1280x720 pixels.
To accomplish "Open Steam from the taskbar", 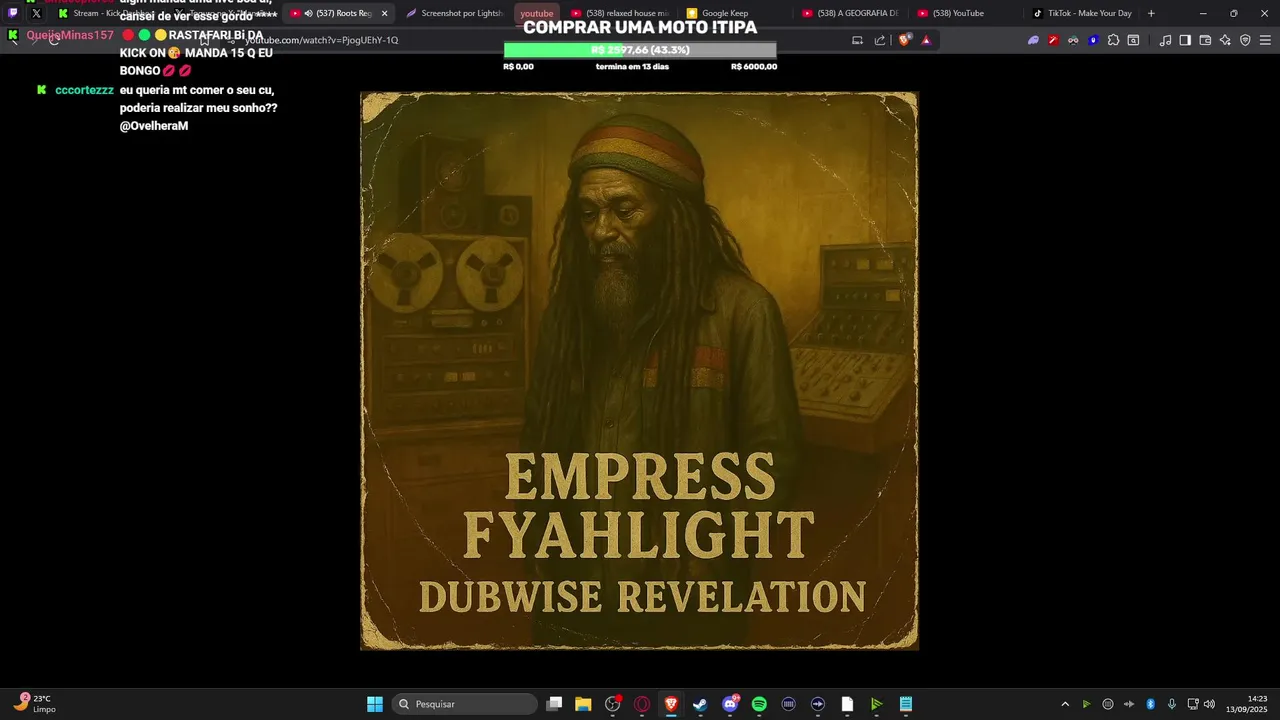I will [x=700, y=704].
